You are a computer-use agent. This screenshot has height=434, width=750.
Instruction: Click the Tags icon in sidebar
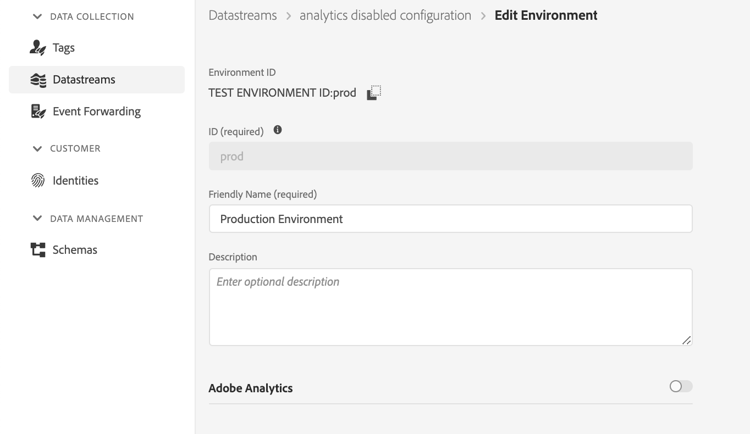point(38,48)
